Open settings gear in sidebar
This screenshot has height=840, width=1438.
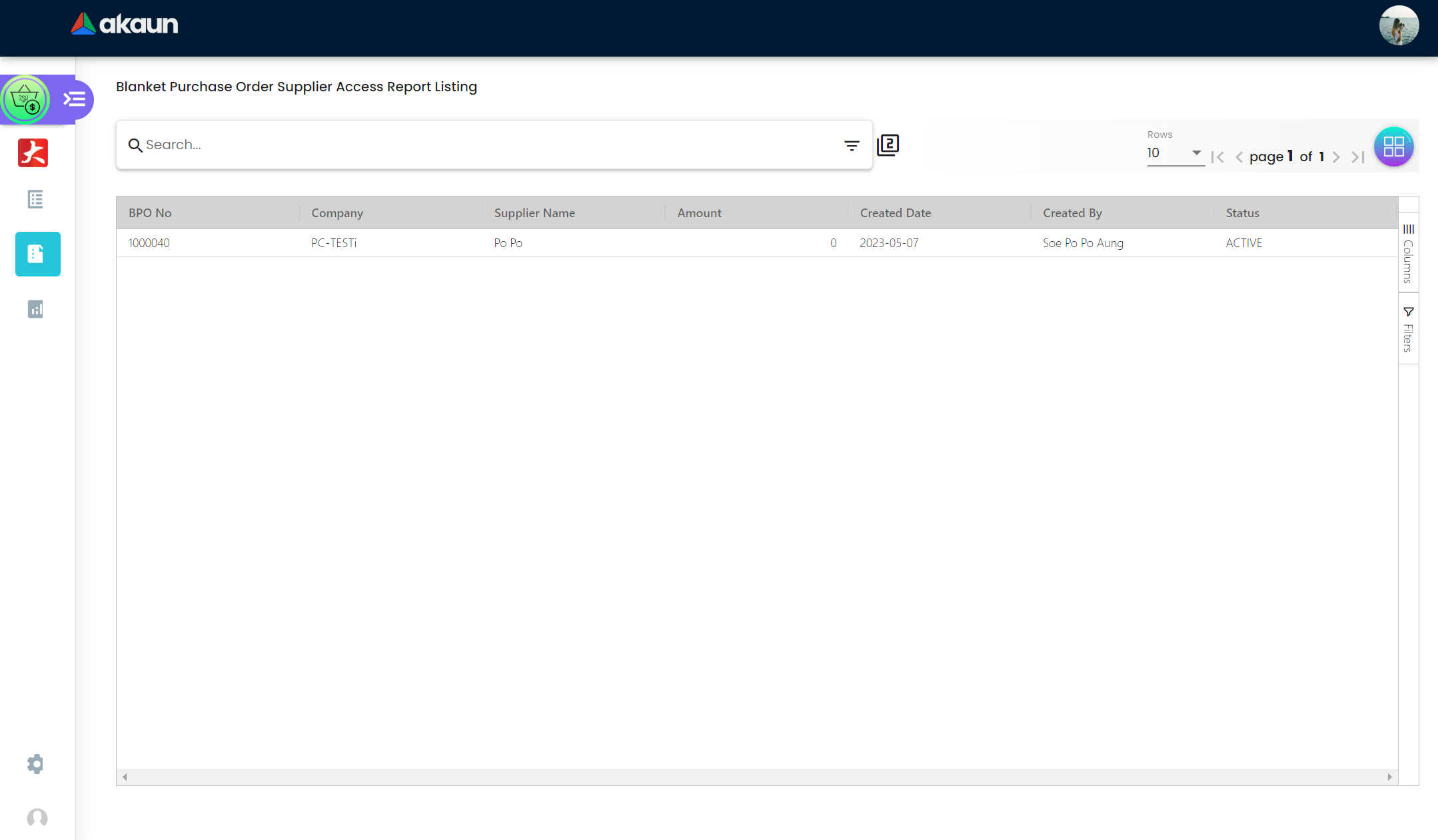click(35, 763)
